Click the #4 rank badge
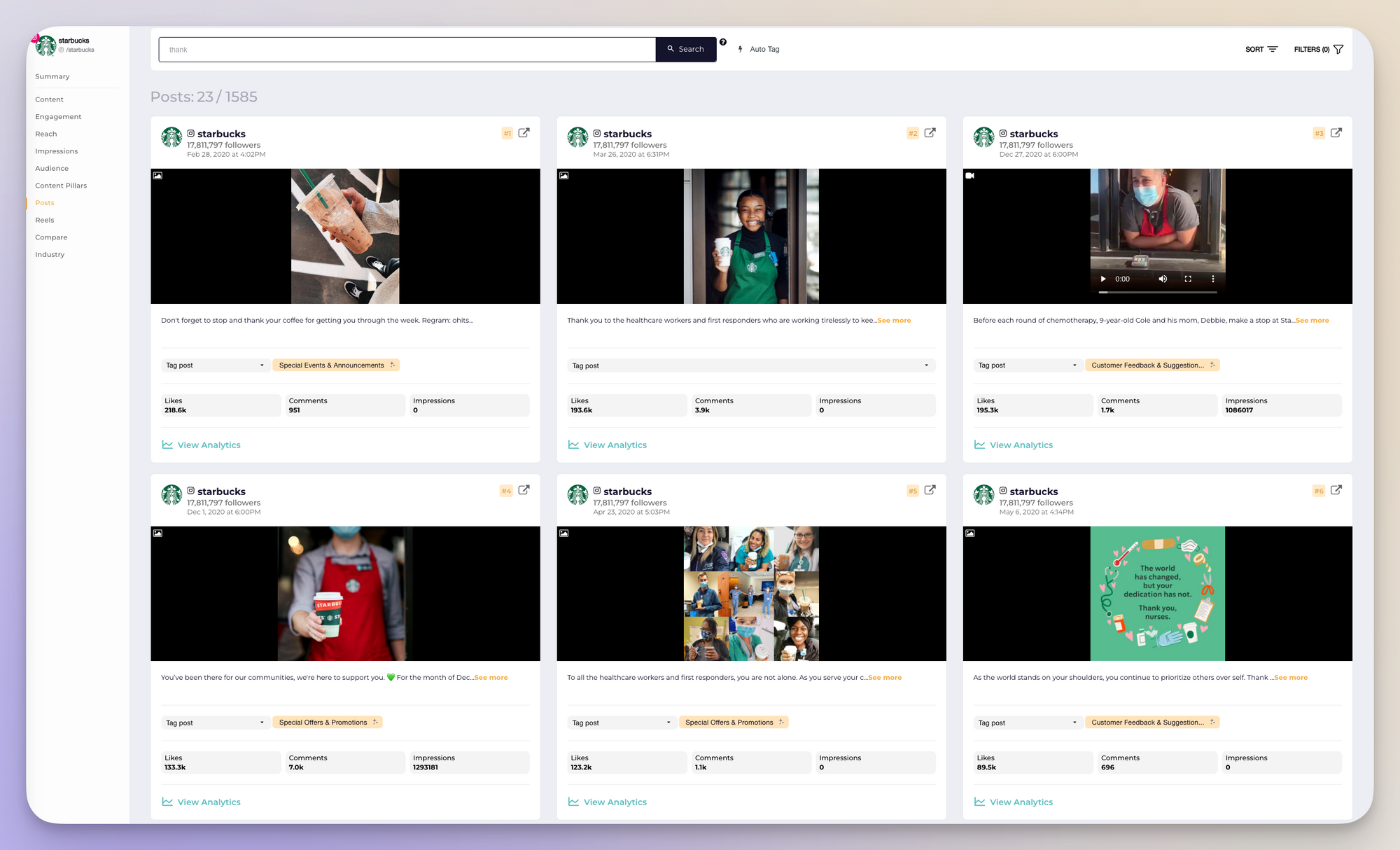Viewport: 1400px width, 850px height. [x=506, y=491]
